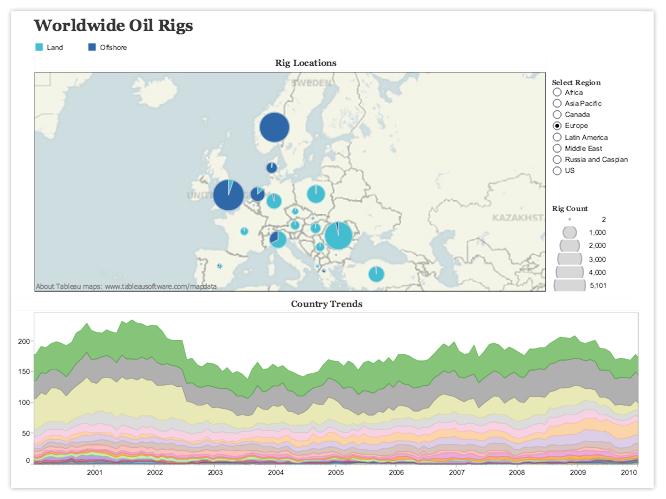Click the large Norway offshore pie marker
The height and width of the screenshot is (499, 666).
coord(274,128)
